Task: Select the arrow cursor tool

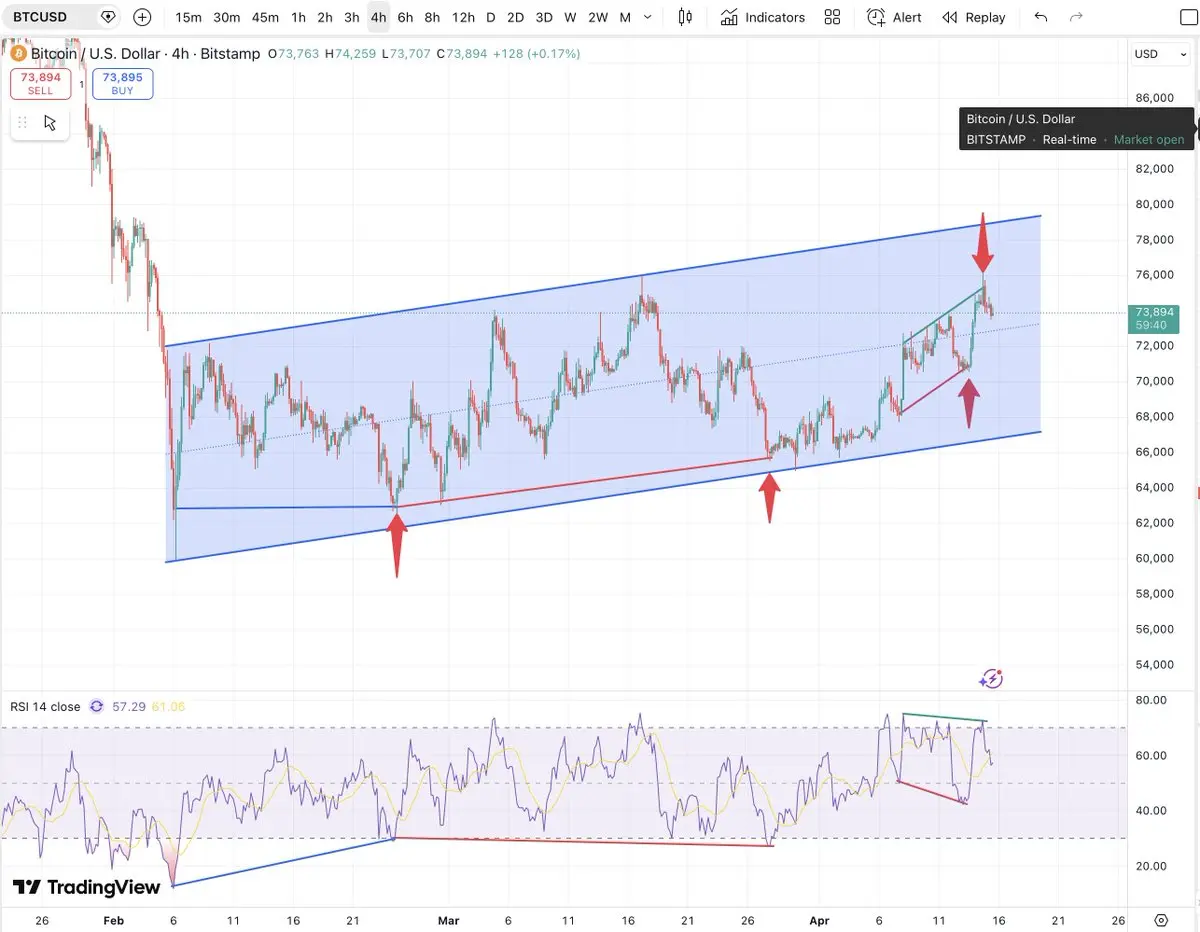Action: point(50,123)
